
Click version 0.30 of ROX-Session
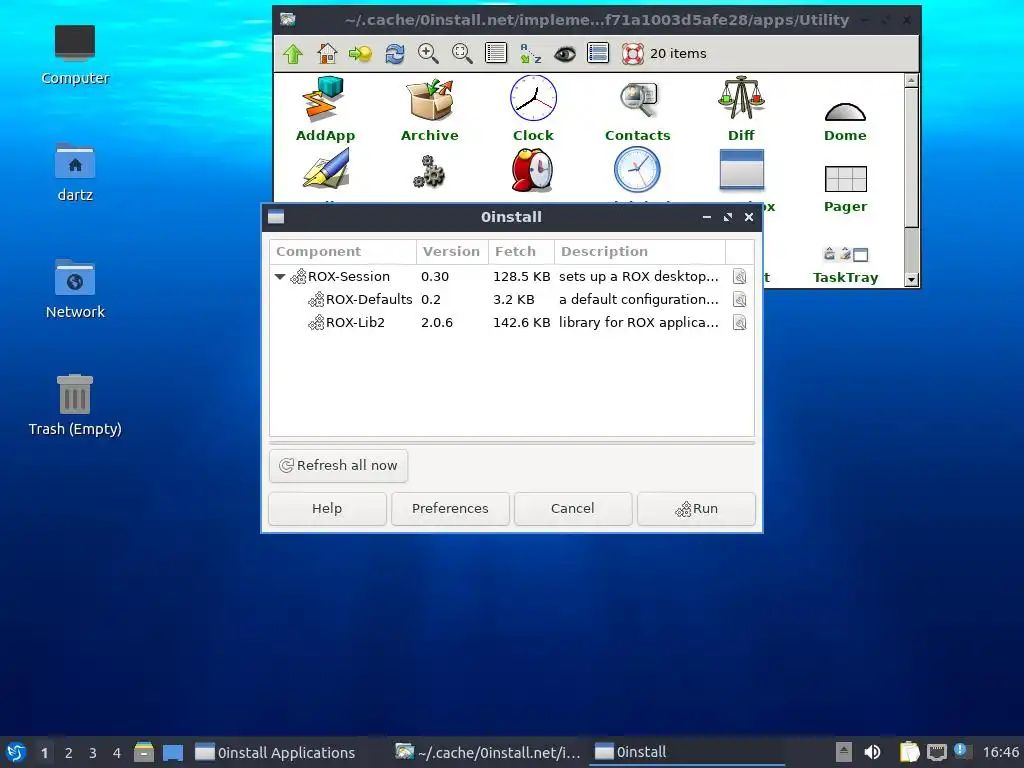click(x=435, y=277)
